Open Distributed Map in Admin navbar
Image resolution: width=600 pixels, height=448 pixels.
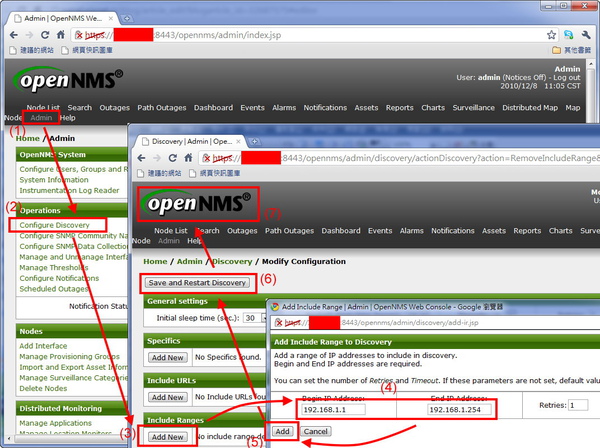click(x=530, y=108)
